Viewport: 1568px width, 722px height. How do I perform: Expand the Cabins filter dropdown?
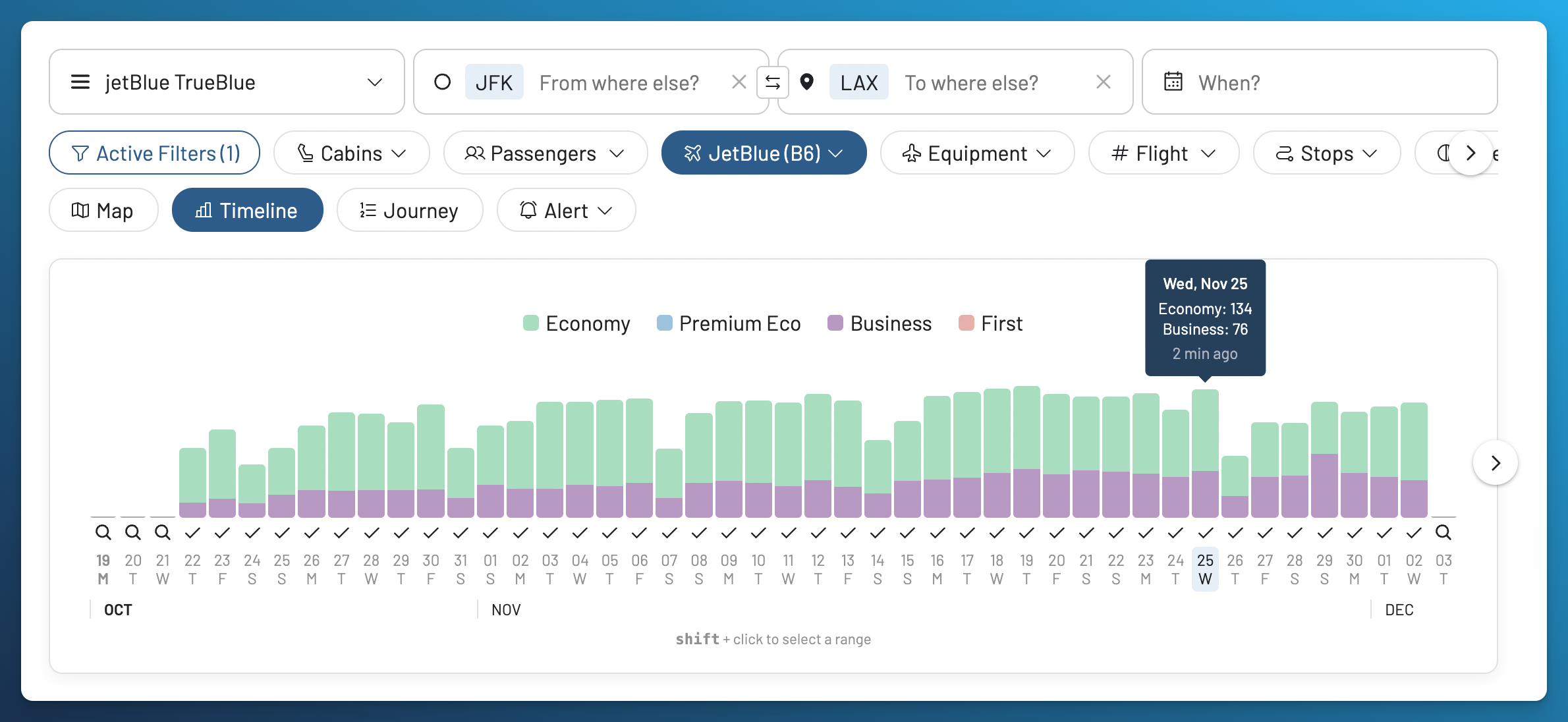click(352, 153)
